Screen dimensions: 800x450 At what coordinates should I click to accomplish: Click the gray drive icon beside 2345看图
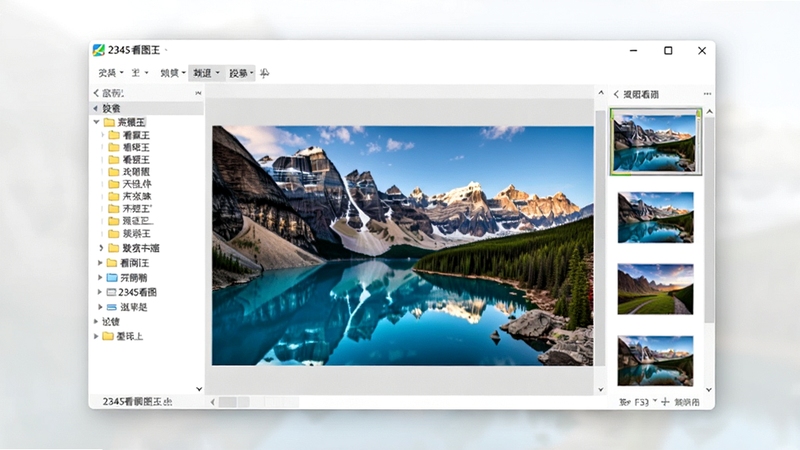coord(111,292)
